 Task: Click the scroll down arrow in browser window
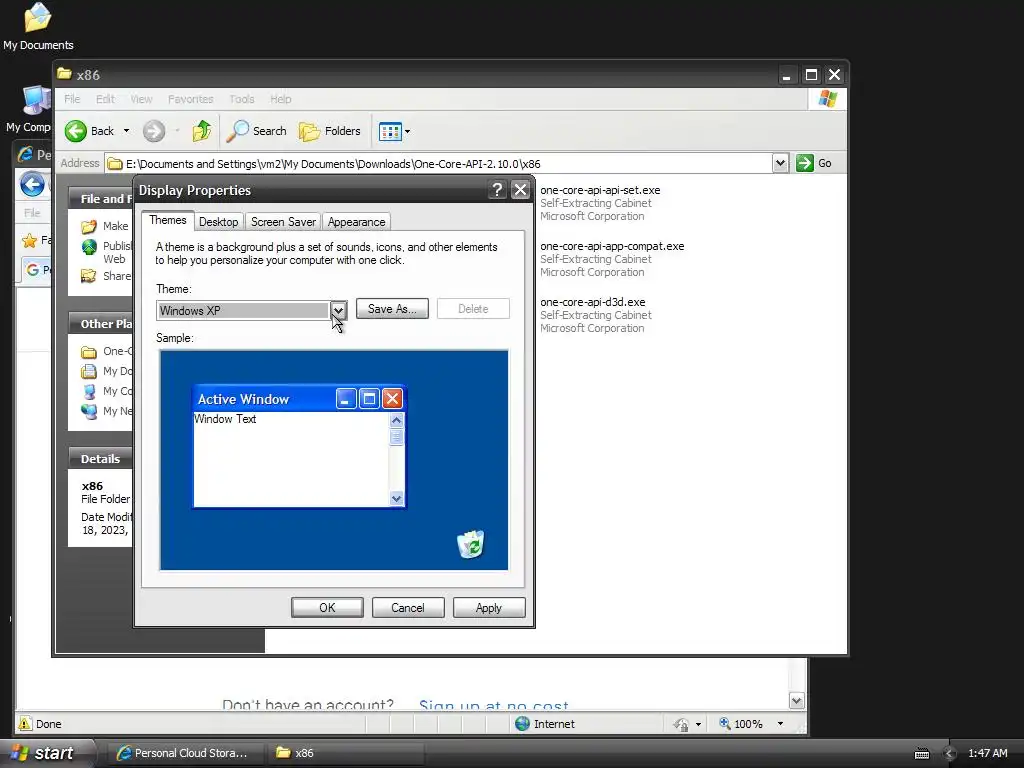[796, 701]
